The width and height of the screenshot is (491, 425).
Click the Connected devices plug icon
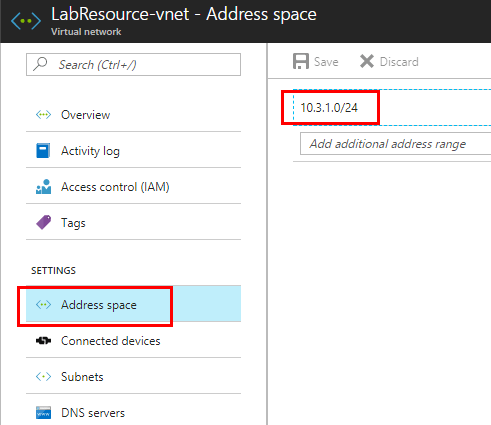[43, 341]
